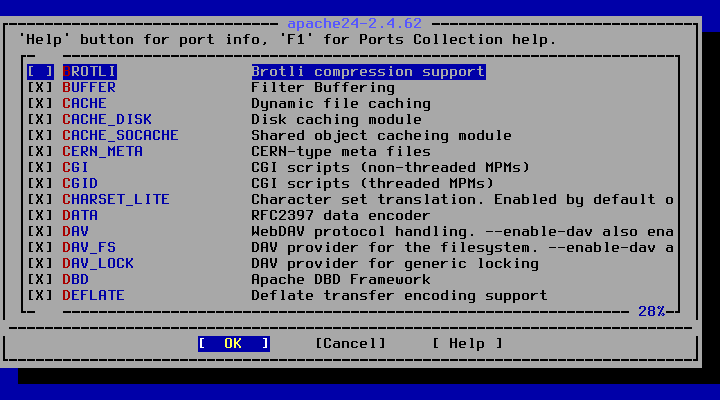Screen dimensions: 720x400
Task: Toggle the DAV_LOCK checkbox
Action: [40, 264]
